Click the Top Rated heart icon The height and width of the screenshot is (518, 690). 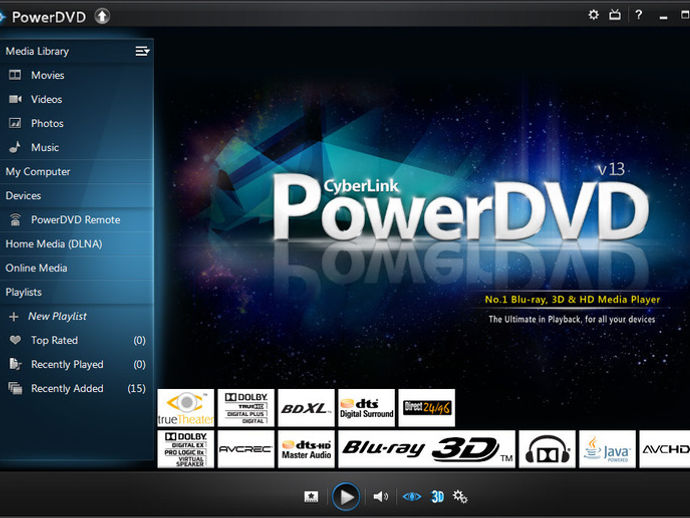(15, 340)
